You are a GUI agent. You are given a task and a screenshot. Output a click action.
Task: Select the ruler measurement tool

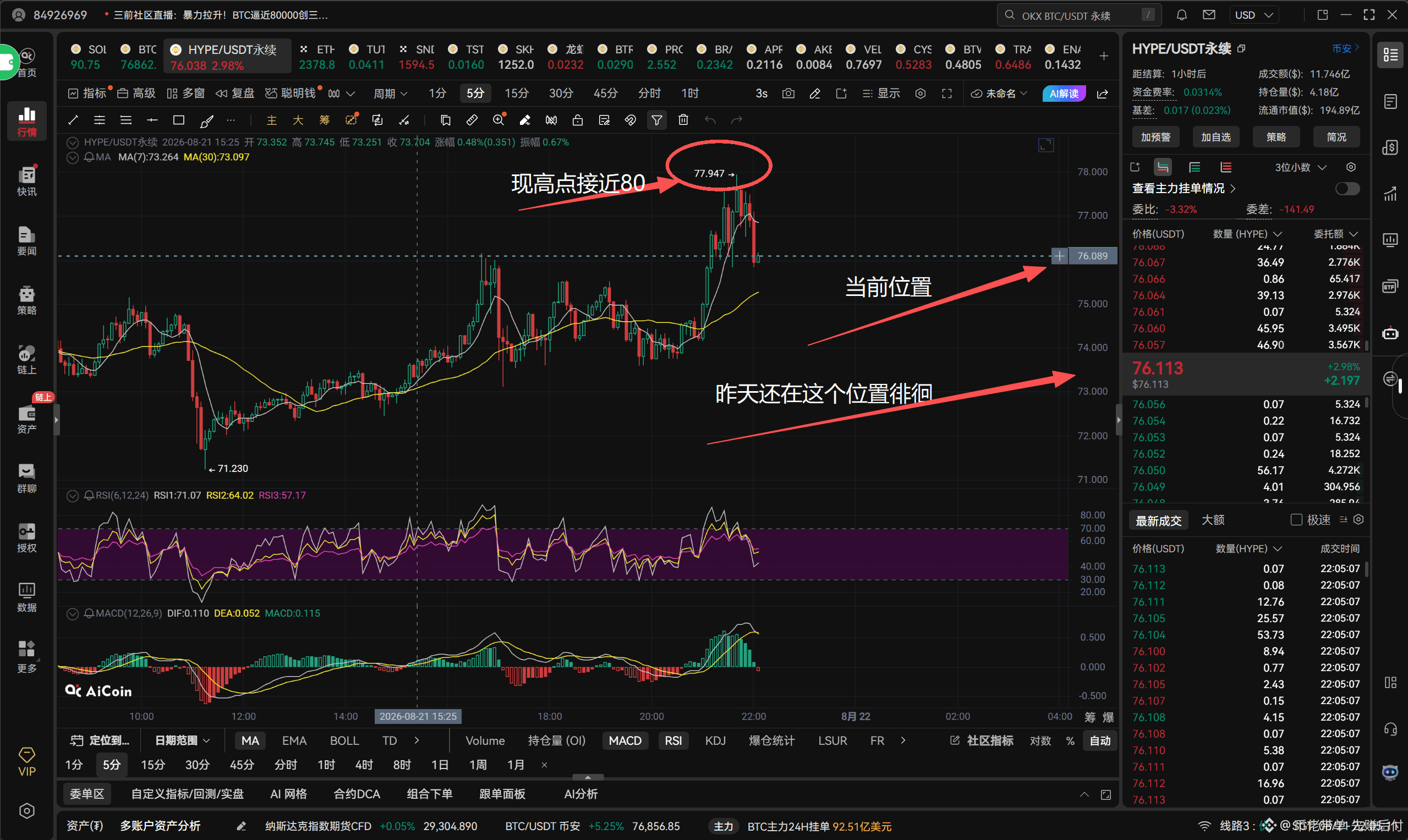pos(472,120)
